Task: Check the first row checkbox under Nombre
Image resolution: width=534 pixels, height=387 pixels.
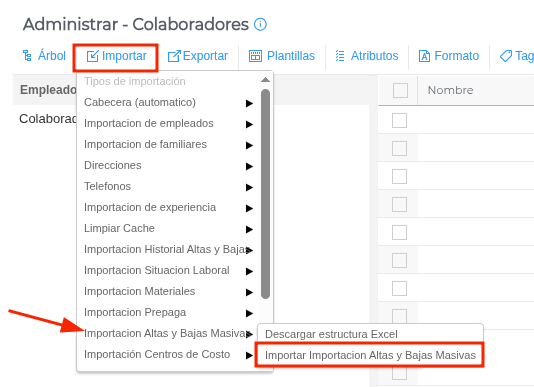Action: click(399, 121)
